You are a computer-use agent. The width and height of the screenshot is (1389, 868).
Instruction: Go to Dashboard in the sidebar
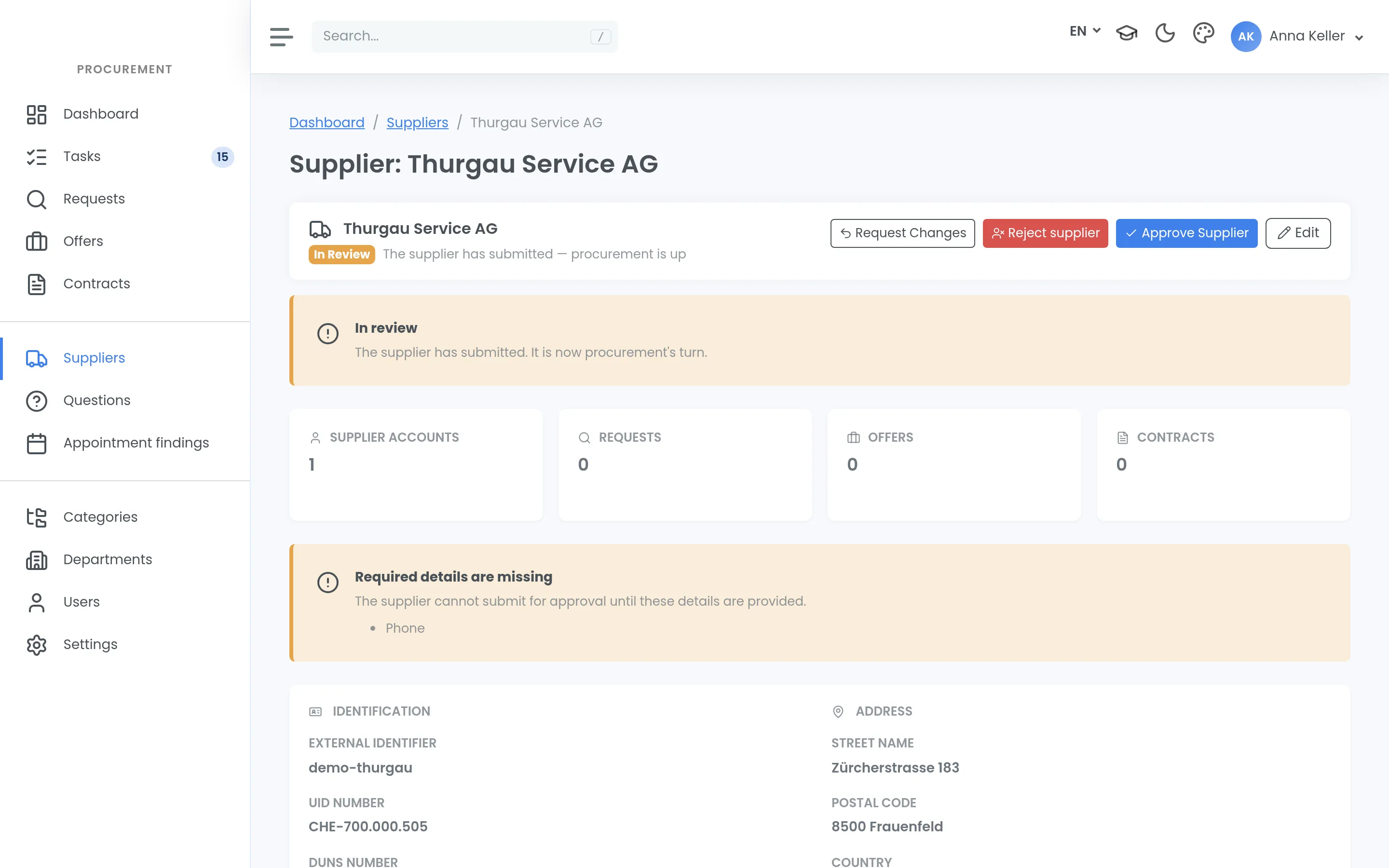[x=125, y=114]
